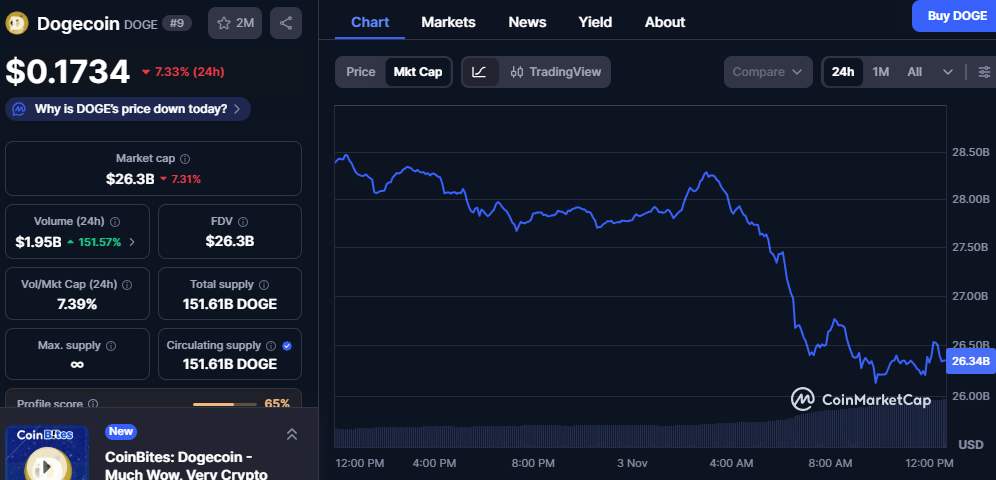Open the Compare dropdown

pyautogui.click(x=767, y=72)
